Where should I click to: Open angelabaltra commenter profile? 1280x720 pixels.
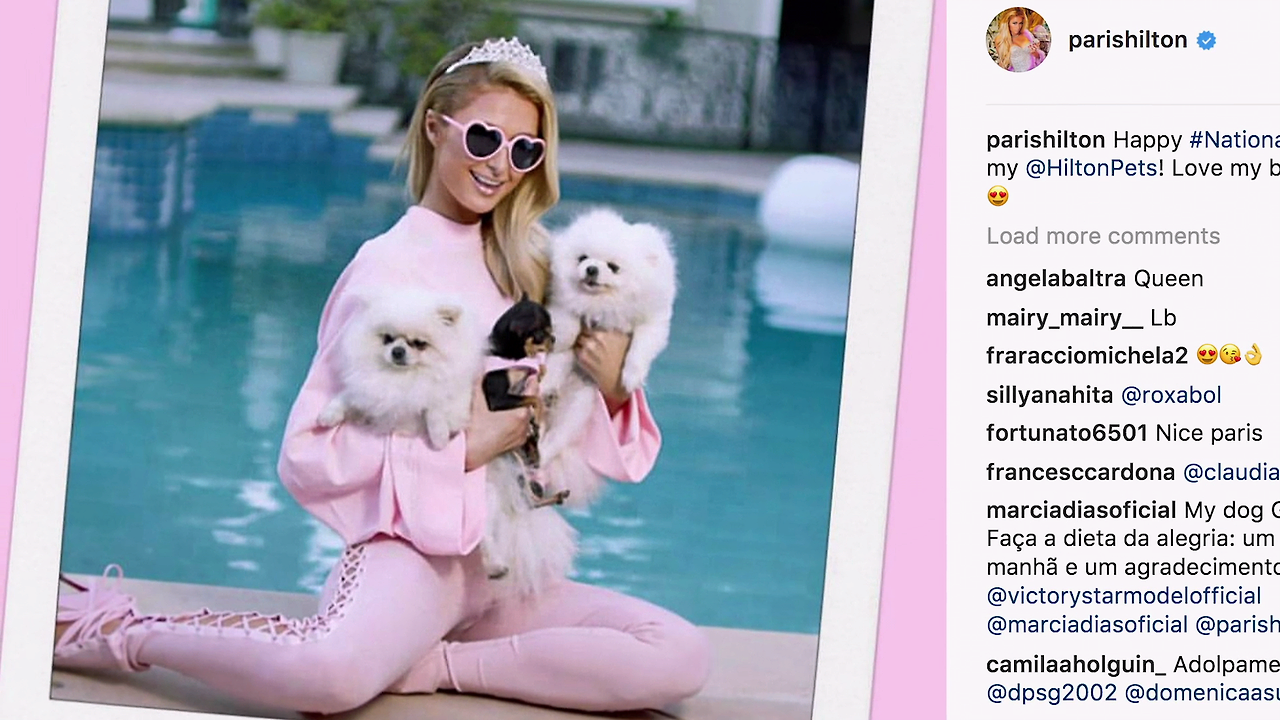(1056, 279)
